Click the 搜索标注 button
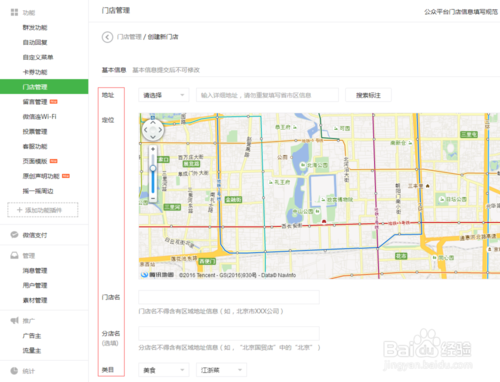500x382 pixels. (368, 95)
